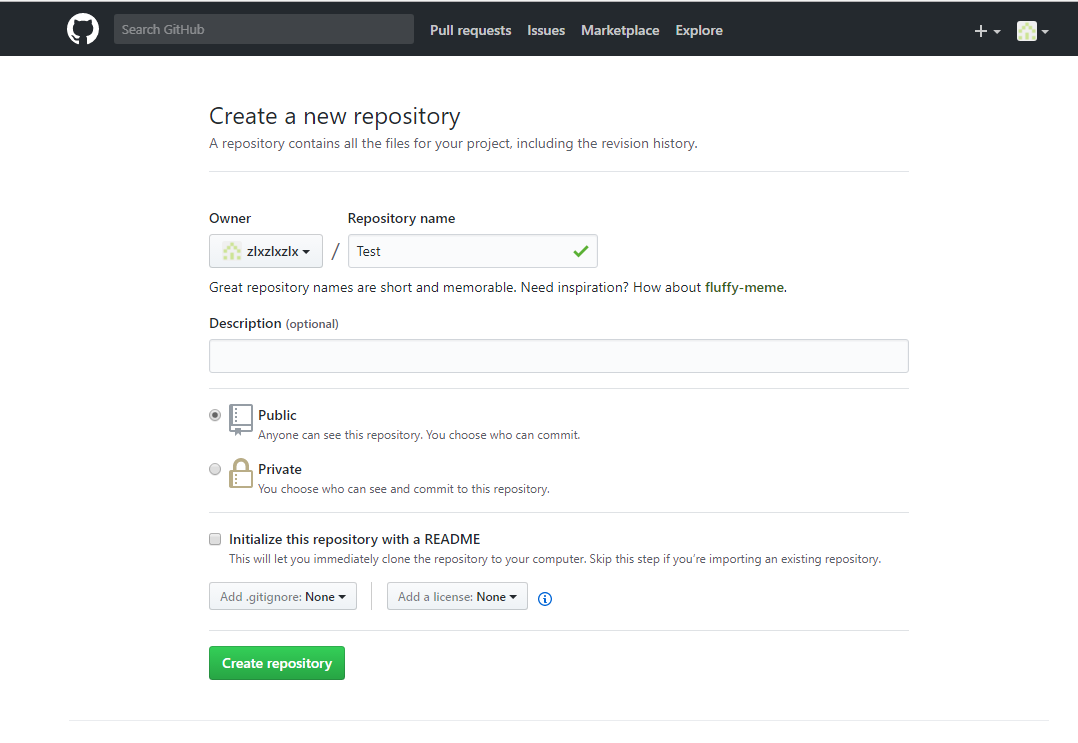This screenshot has height=743, width=1078.
Task: Focus the Search GitHub field
Action: (x=263, y=30)
